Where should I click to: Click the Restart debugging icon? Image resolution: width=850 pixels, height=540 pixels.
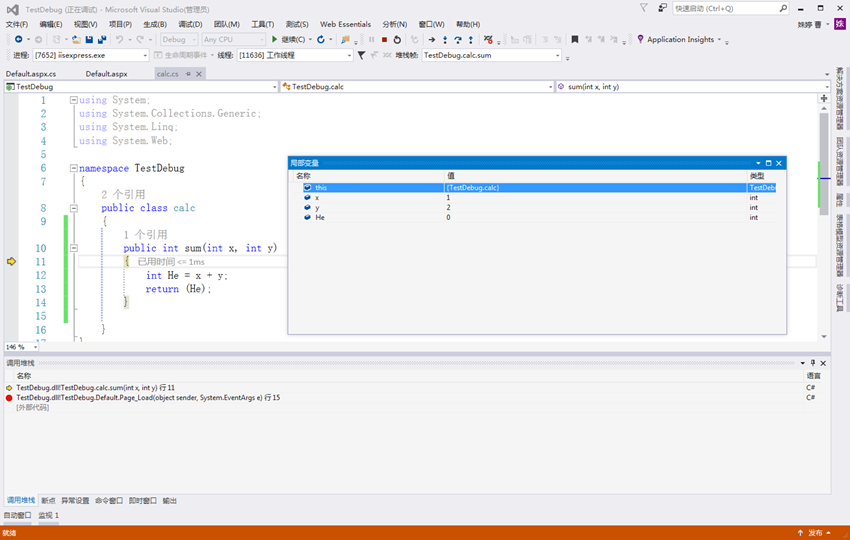397,40
